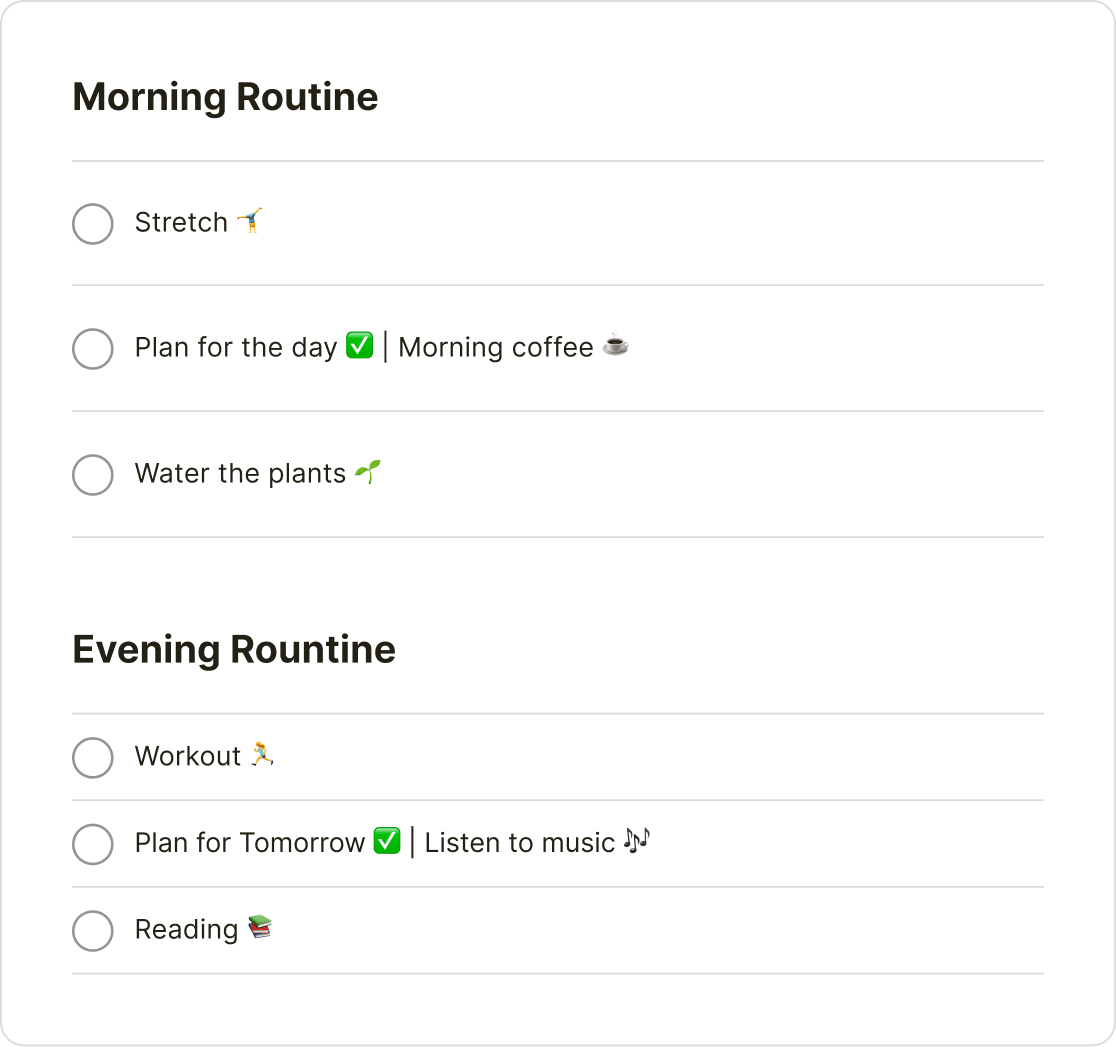The width and height of the screenshot is (1116, 1047).
Task: Check off Plan for the day
Action: (x=92, y=349)
